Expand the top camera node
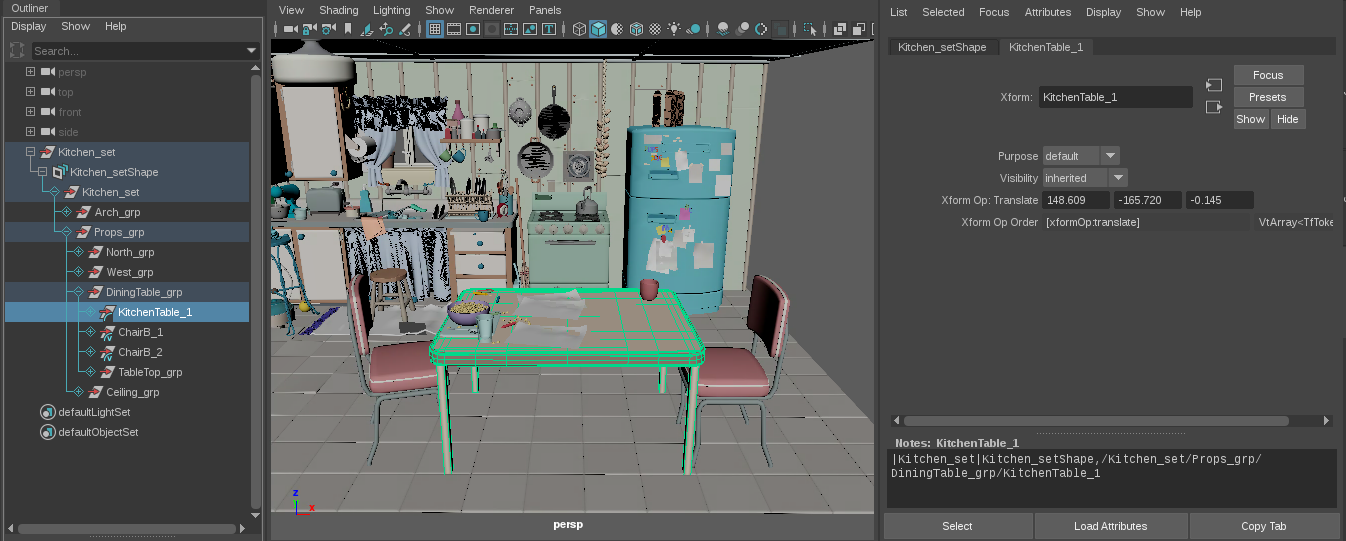The height and width of the screenshot is (541, 1346). 30,92
